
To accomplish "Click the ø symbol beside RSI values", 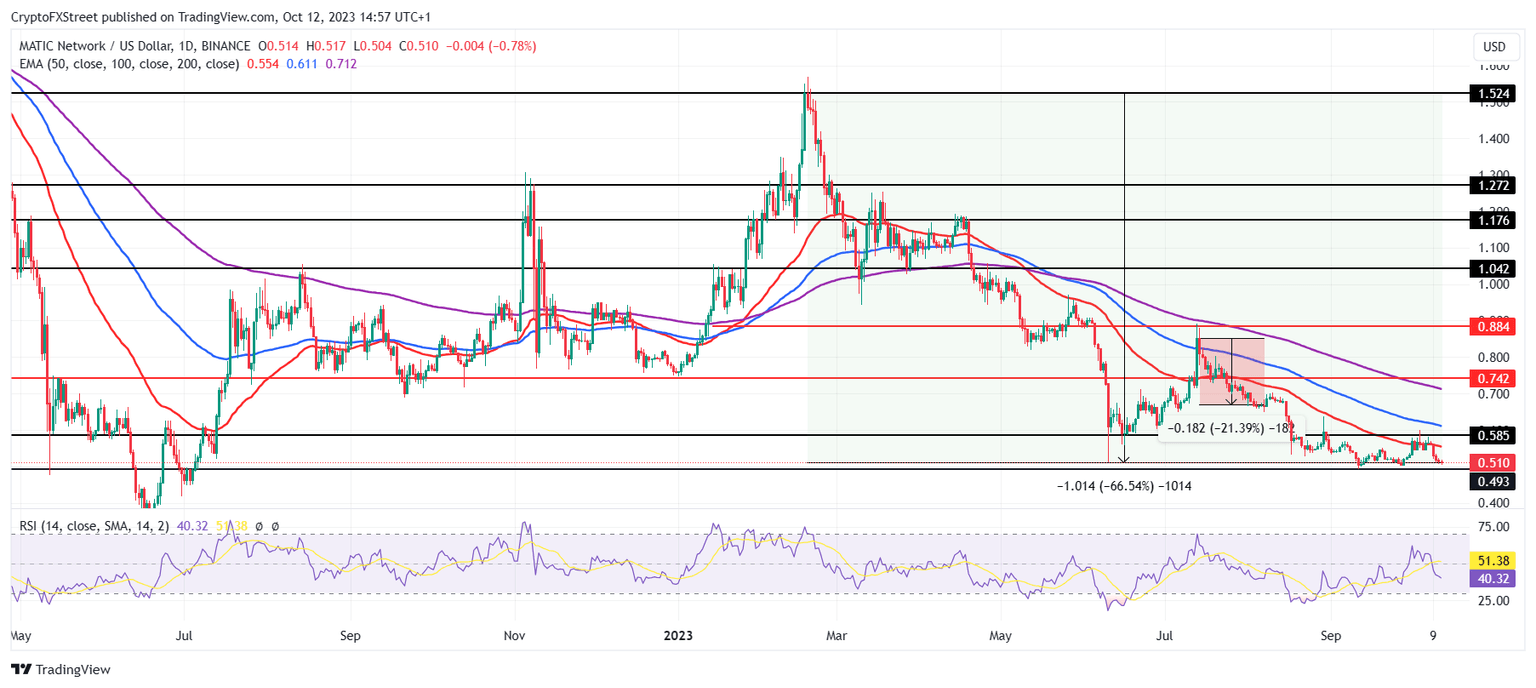I will point(259,525).
